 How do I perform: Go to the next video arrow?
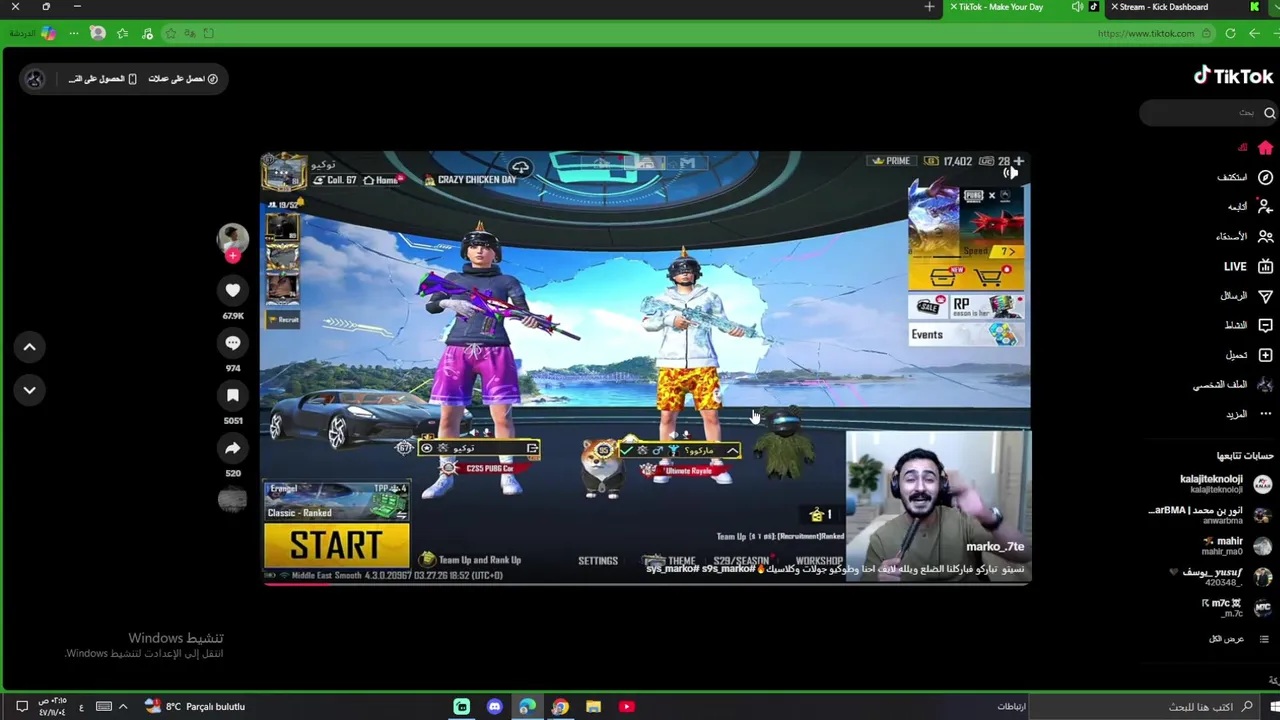point(30,390)
